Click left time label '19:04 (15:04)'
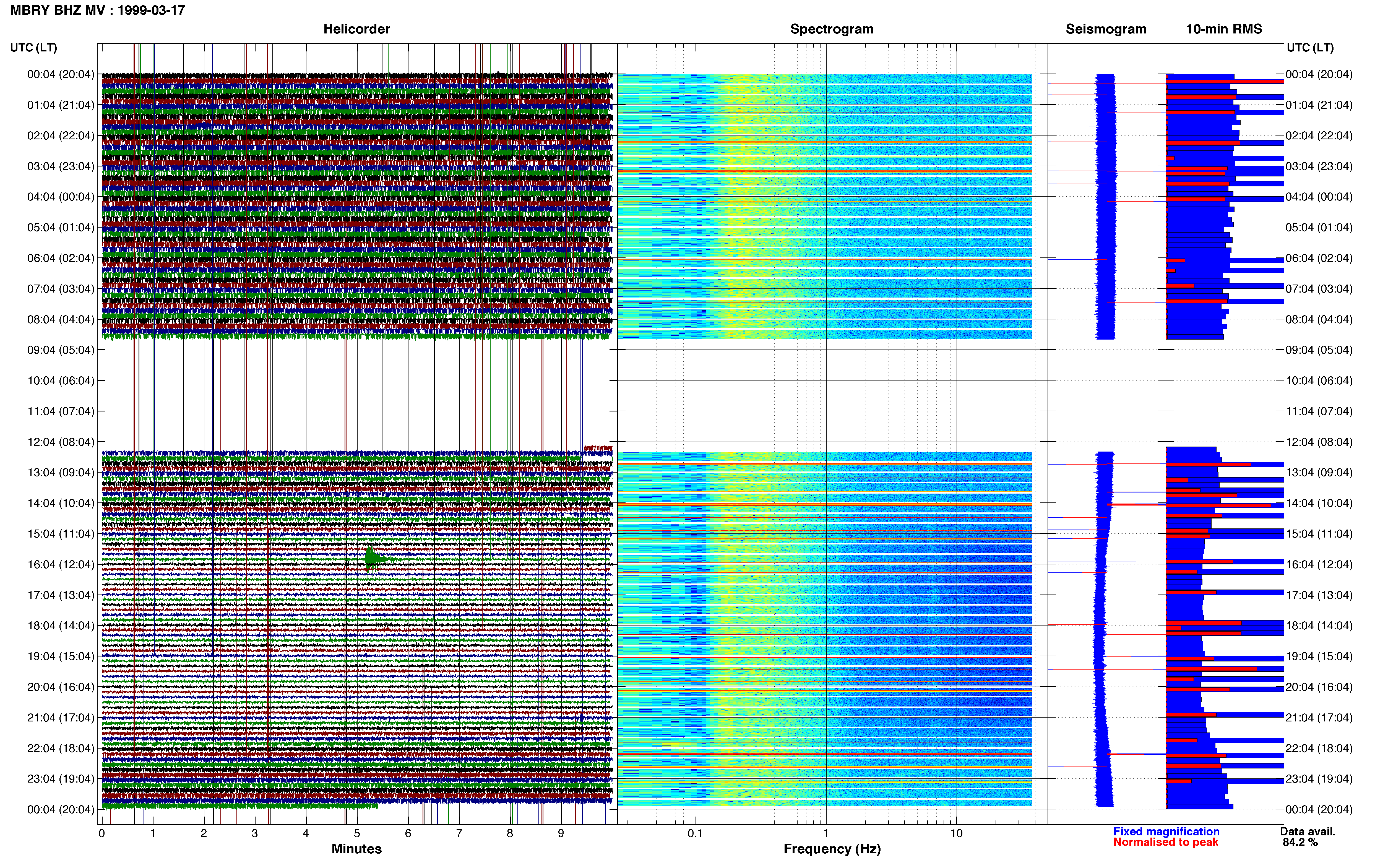 [61, 656]
